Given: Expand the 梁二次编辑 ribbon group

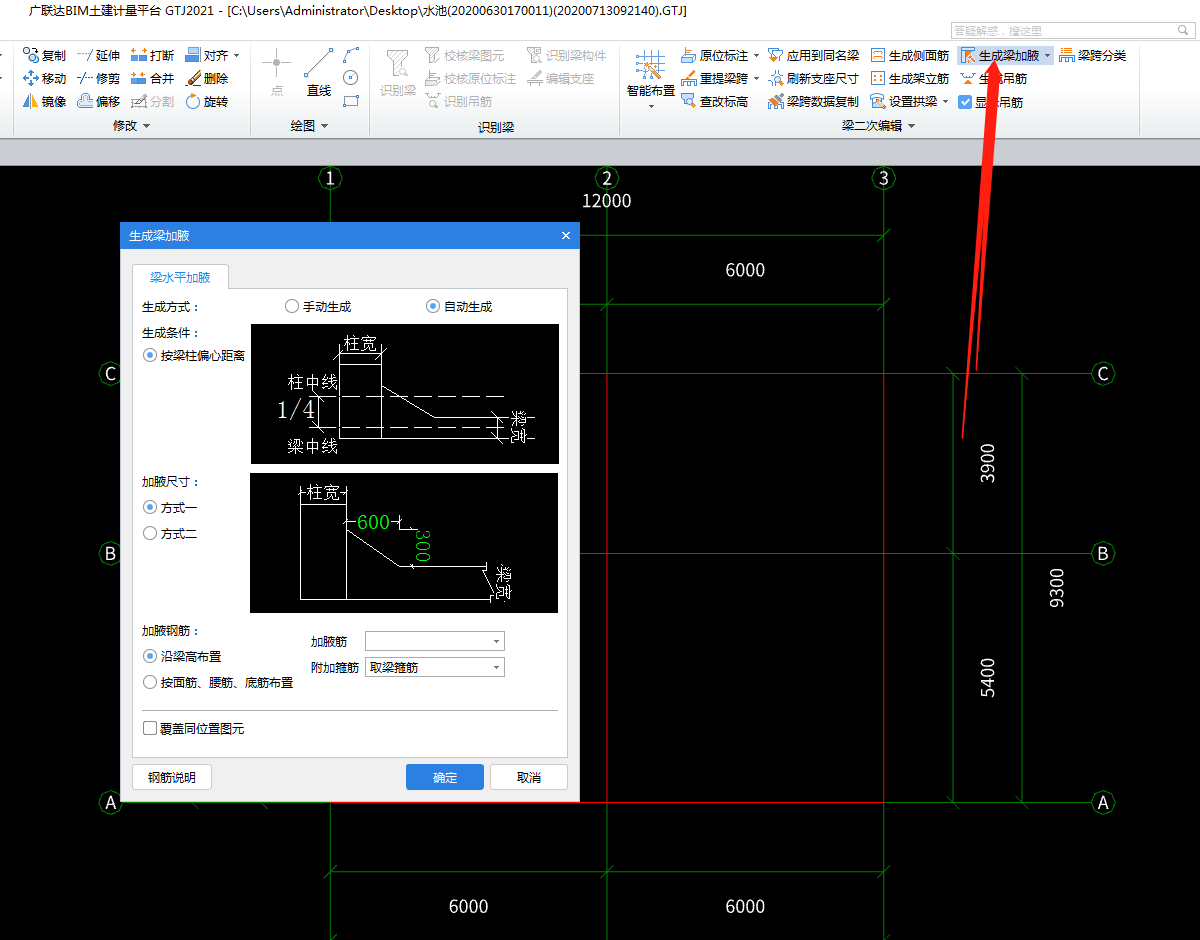Looking at the screenshot, I should point(911,126).
